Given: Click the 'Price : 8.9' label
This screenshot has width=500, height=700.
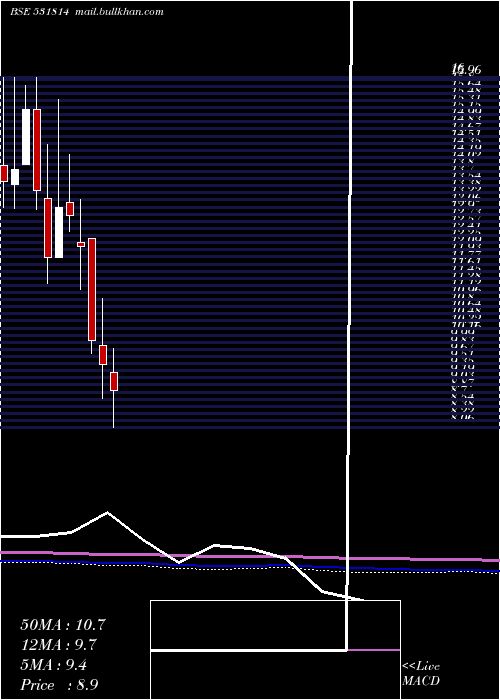Looking at the screenshot, I should coord(60,685).
